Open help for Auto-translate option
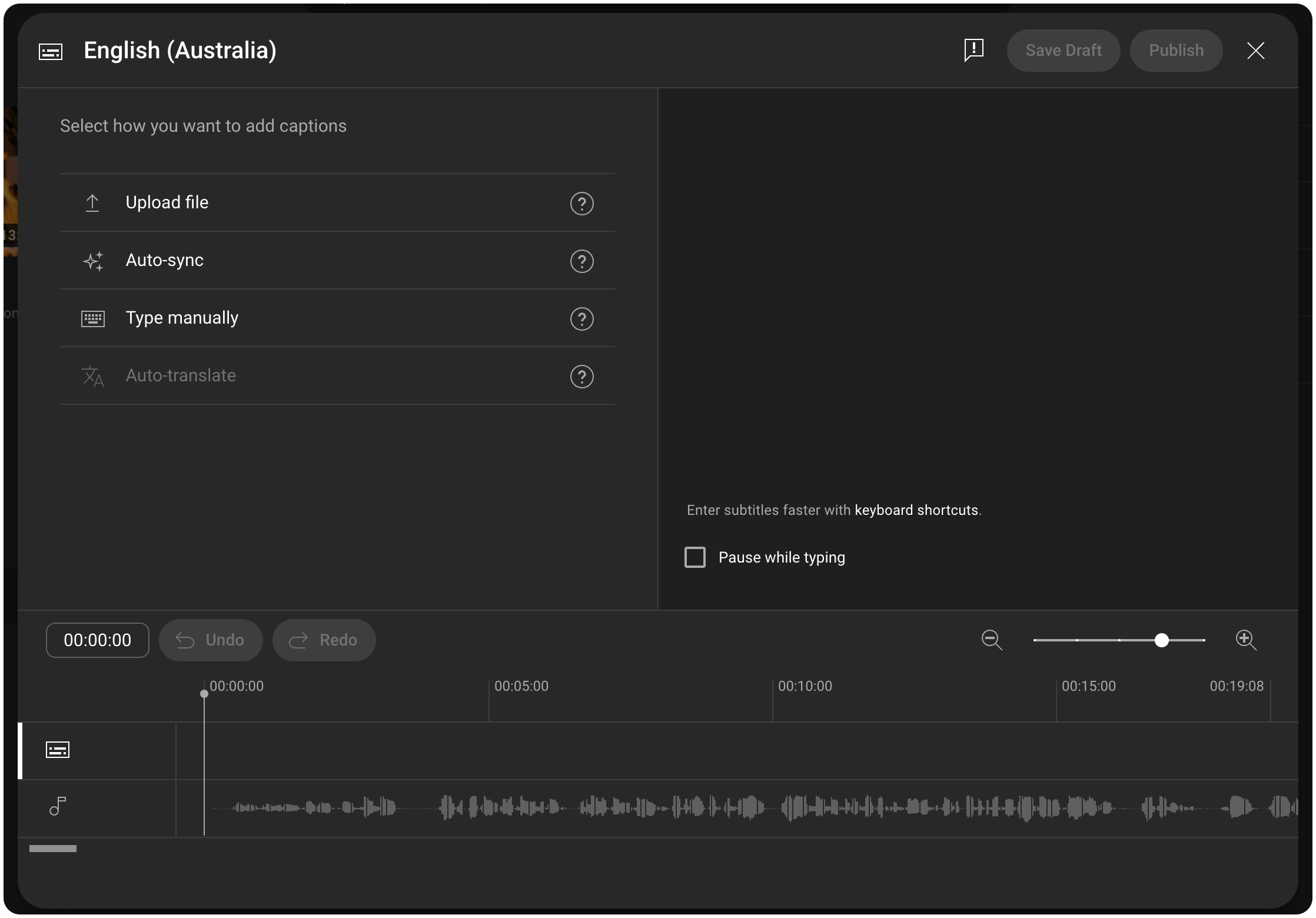This screenshot has width=1316, height=918. pos(581,377)
